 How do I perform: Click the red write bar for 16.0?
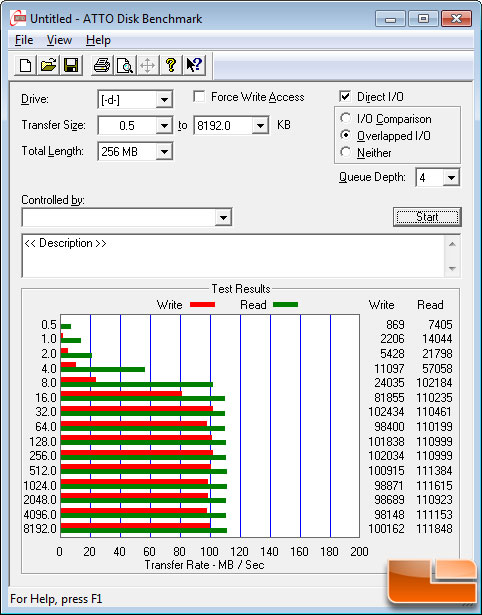pyautogui.click(x=121, y=393)
